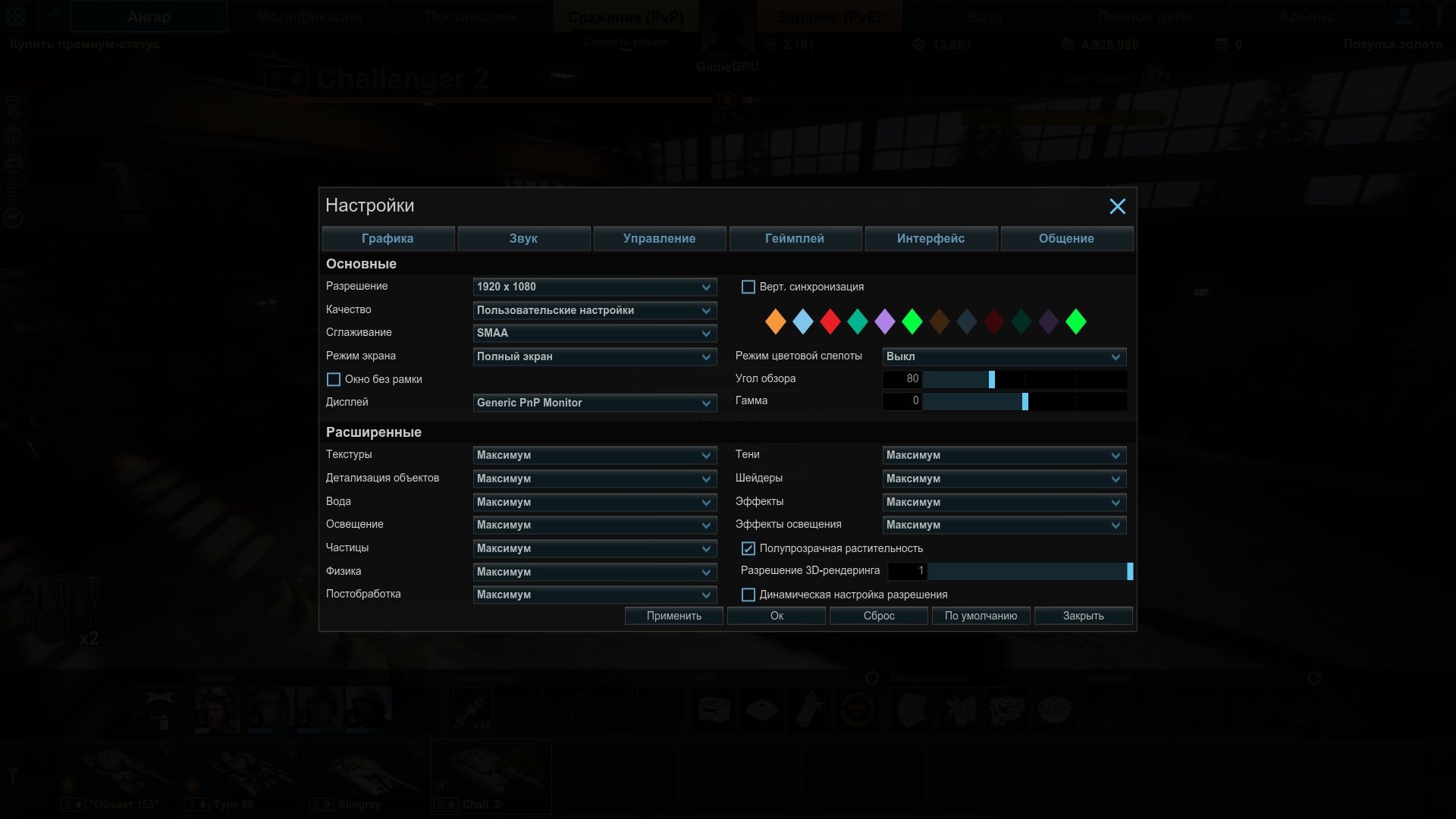The width and height of the screenshot is (1456, 819).
Task: Click the По умолчанию button
Action: 981,616
